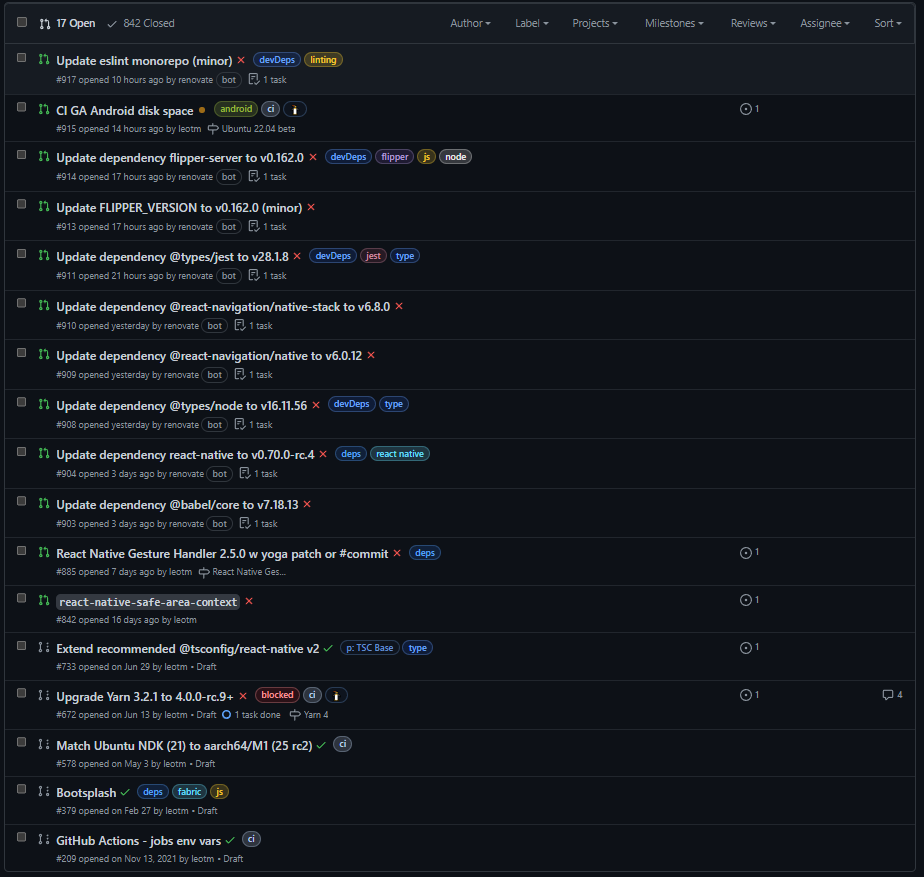Open Update dependency @types/node to v16.11.56
924x877 pixels.
(182, 406)
